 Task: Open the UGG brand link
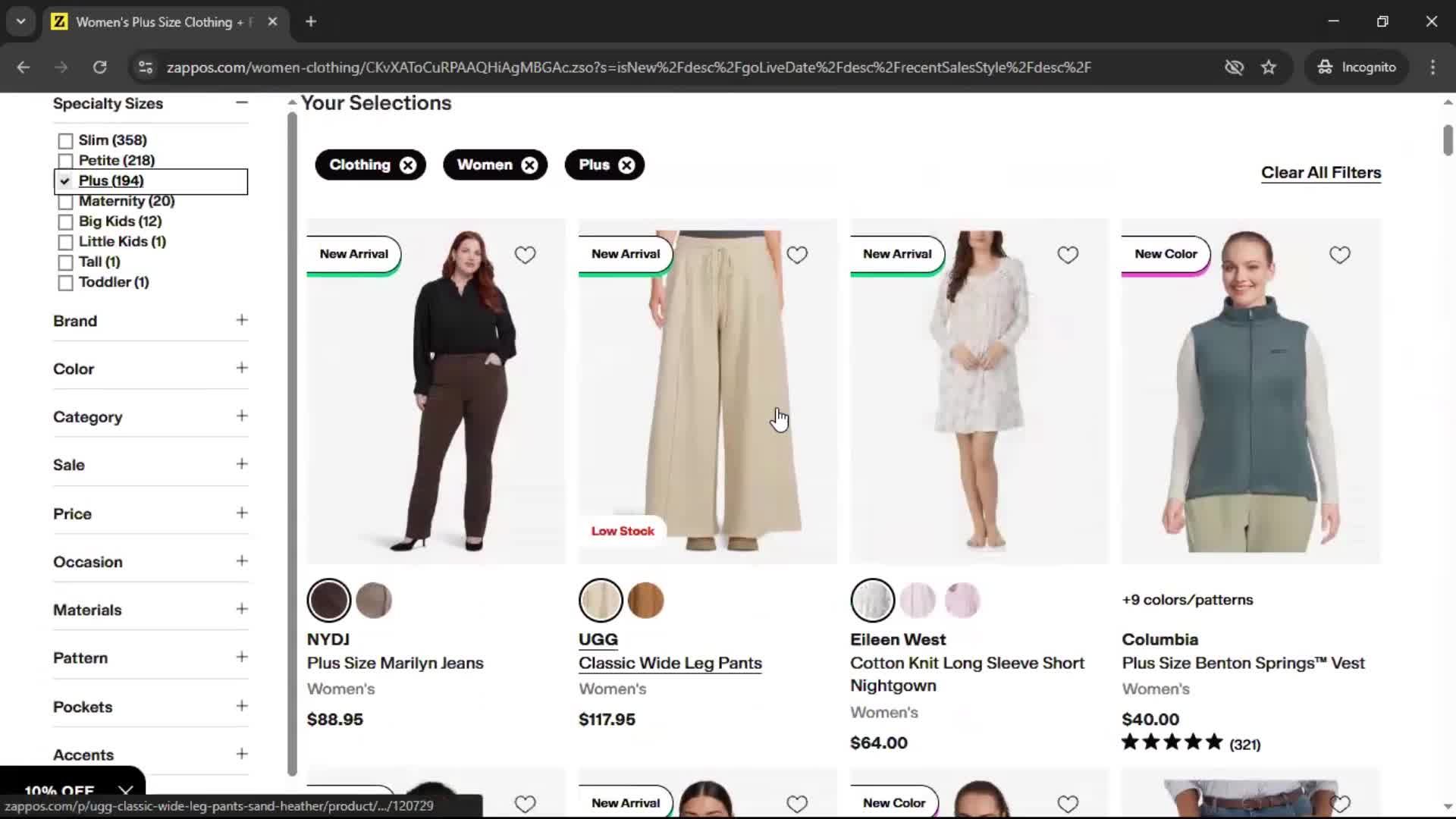598,639
